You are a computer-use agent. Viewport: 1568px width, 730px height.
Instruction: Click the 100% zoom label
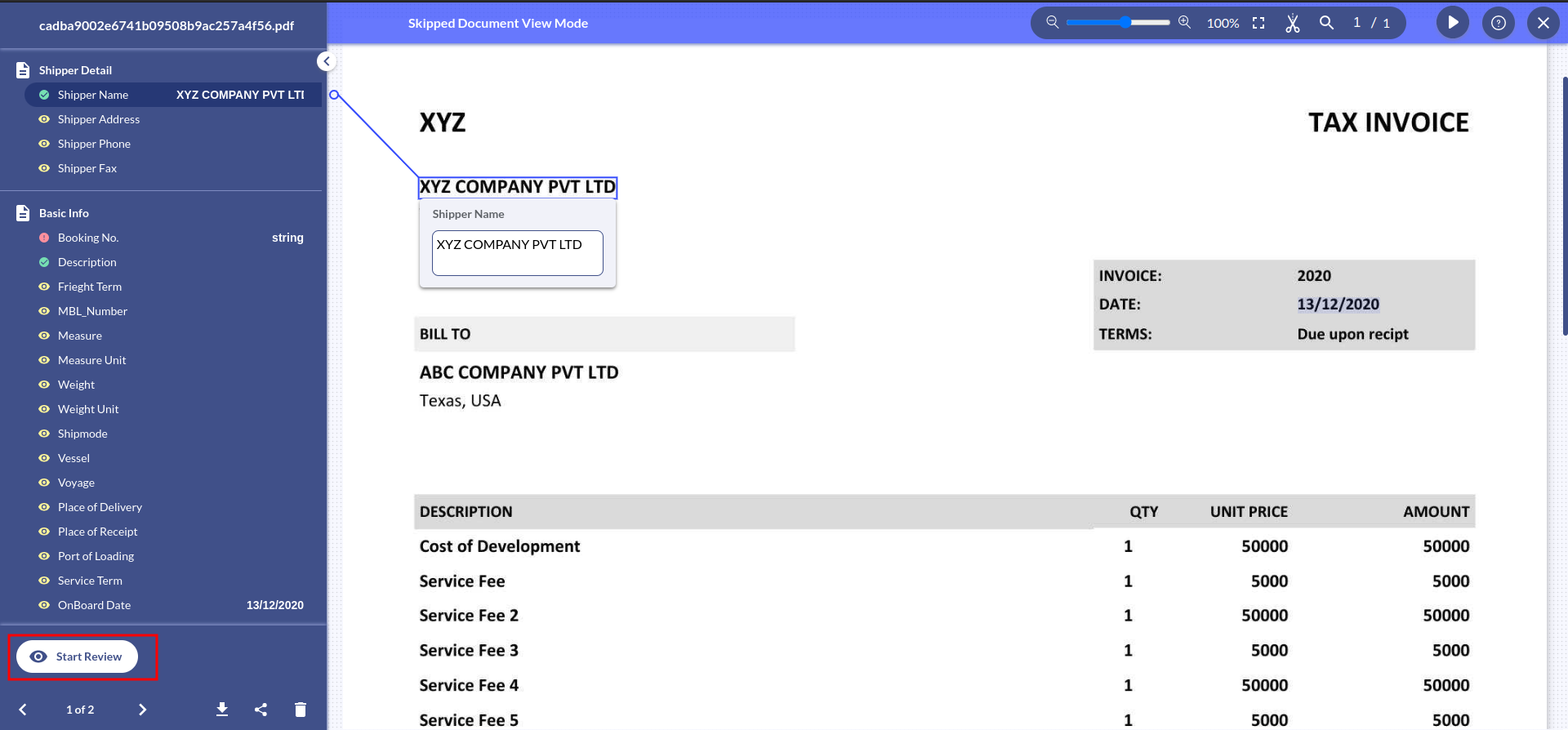click(x=1223, y=24)
